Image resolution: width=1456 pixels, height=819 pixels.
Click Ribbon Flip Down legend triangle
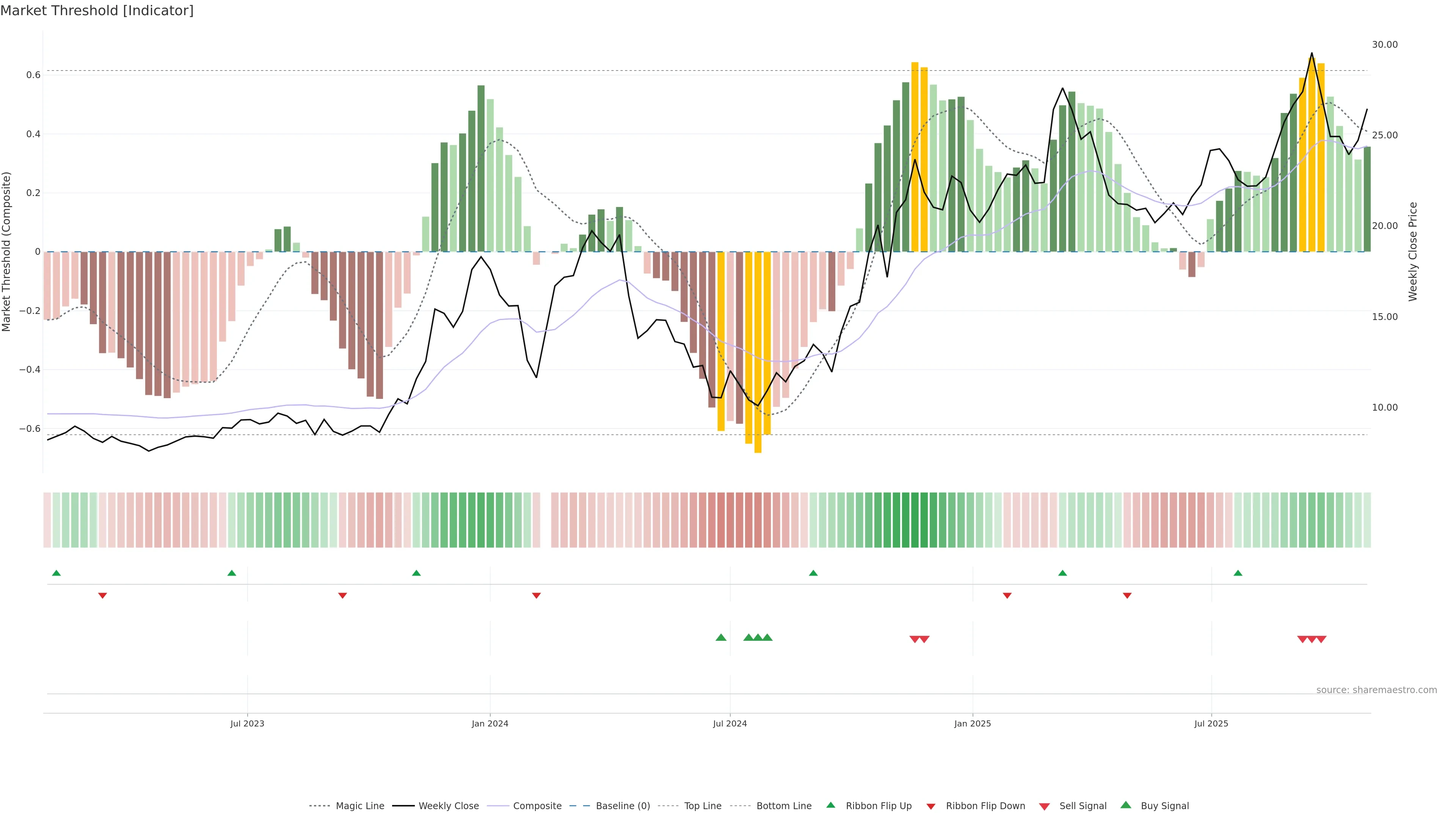tap(931, 806)
